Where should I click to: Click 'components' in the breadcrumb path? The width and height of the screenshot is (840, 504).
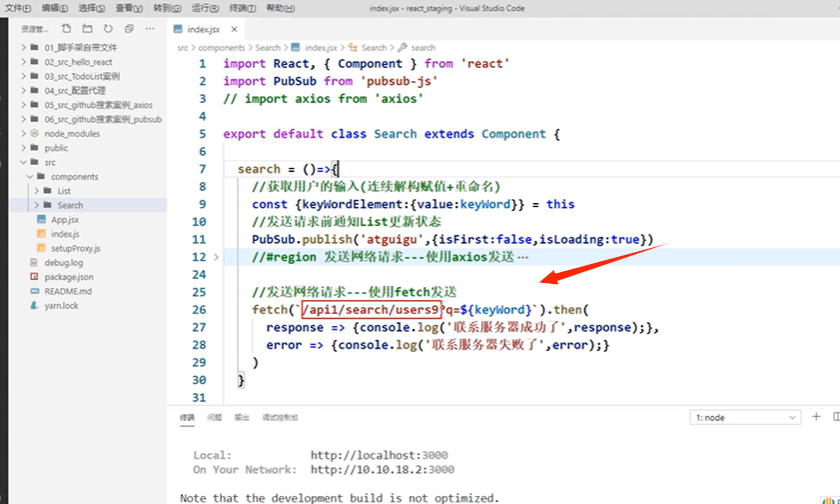click(x=221, y=48)
